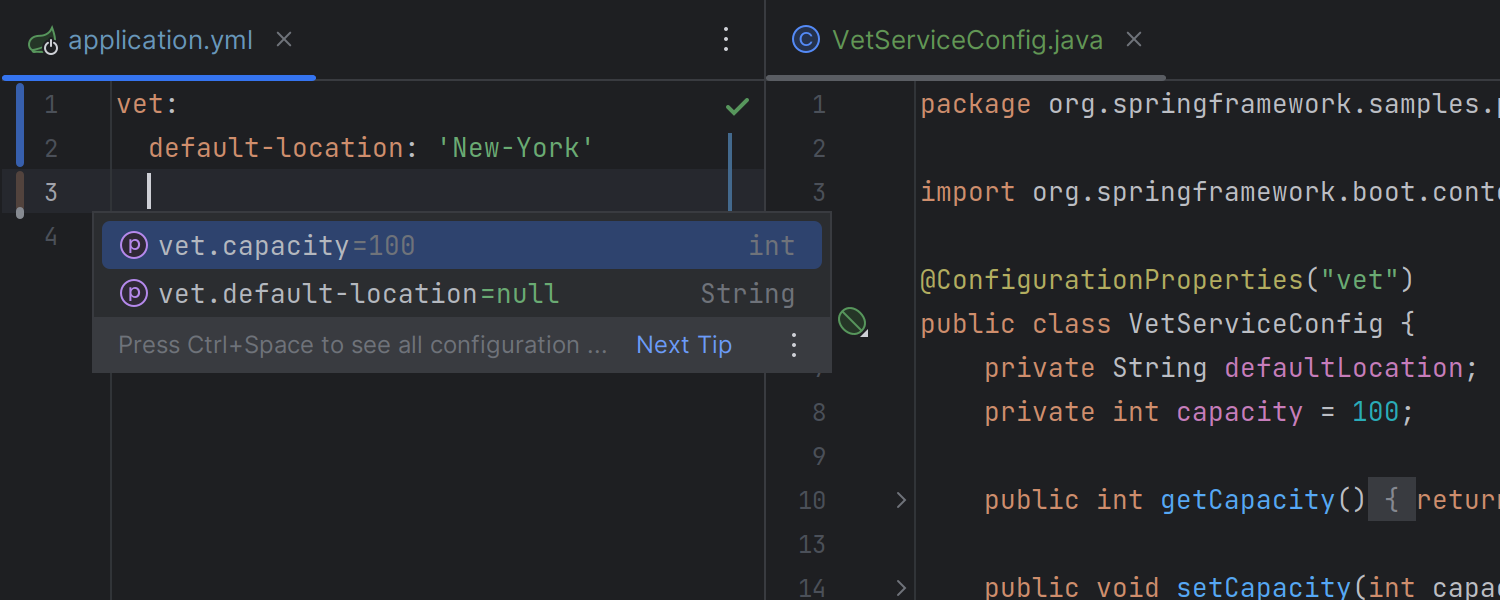Close the application.yml tab
Image resolution: width=1500 pixels, height=600 pixels.
click(284, 40)
